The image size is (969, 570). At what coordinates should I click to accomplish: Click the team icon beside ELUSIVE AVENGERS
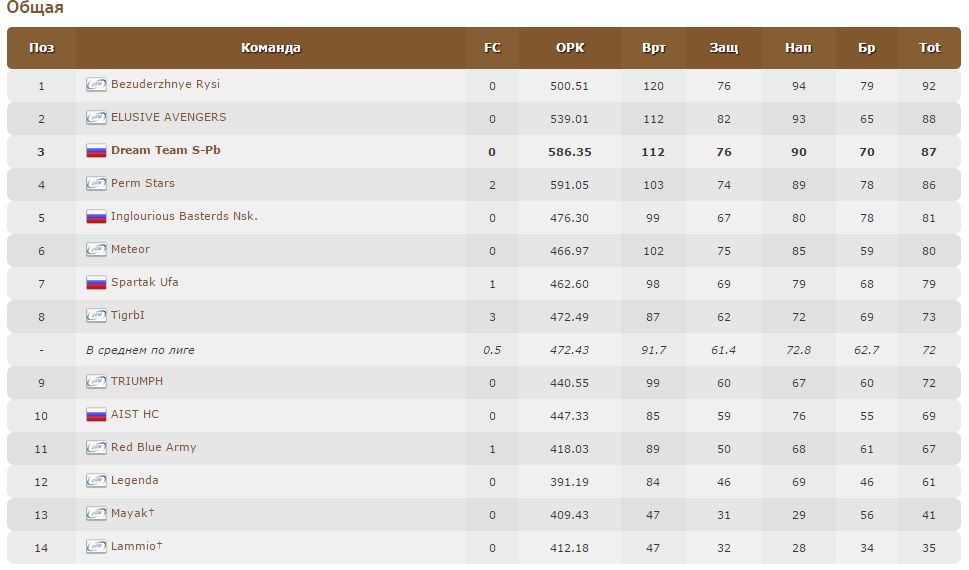[x=96, y=118]
